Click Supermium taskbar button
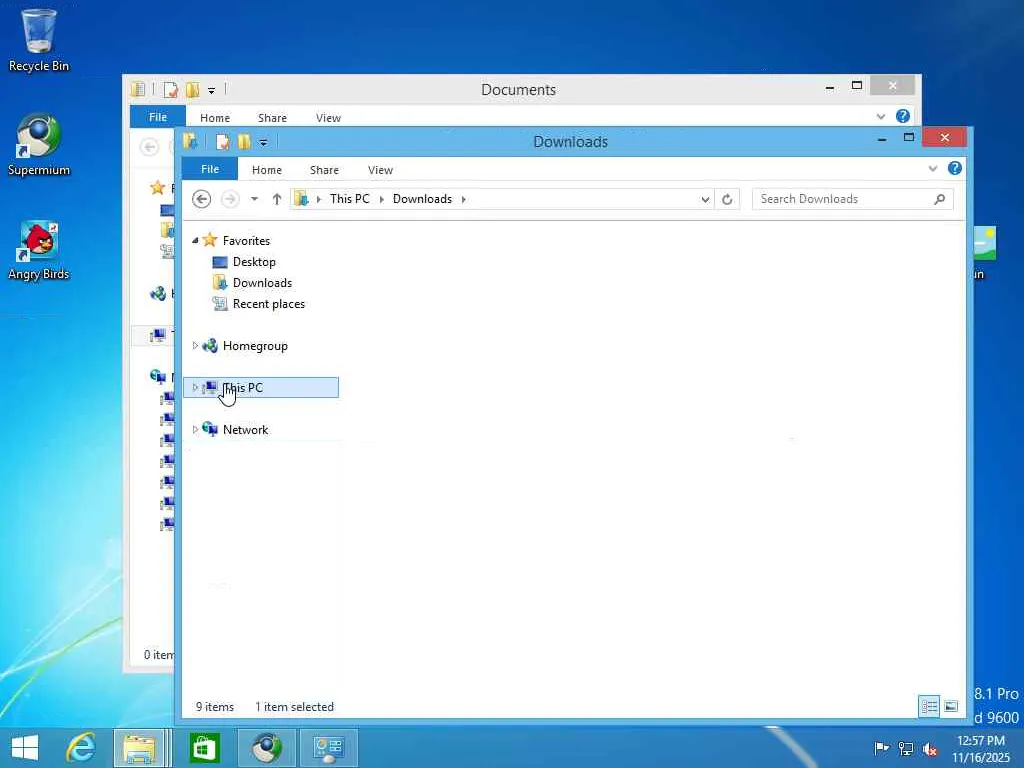The height and width of the screenshot is (768, 1024). tap(266, 748)
